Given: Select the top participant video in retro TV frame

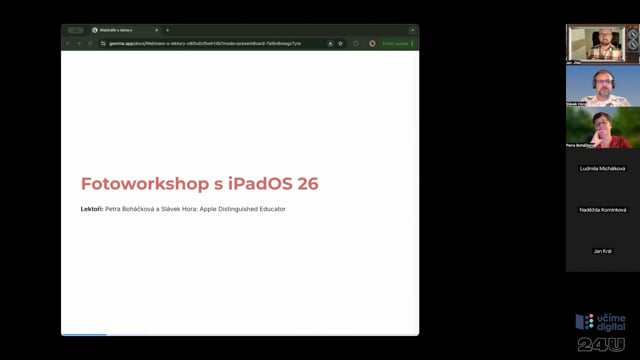Looking at the screenshot, I should (x=602, y=44).
